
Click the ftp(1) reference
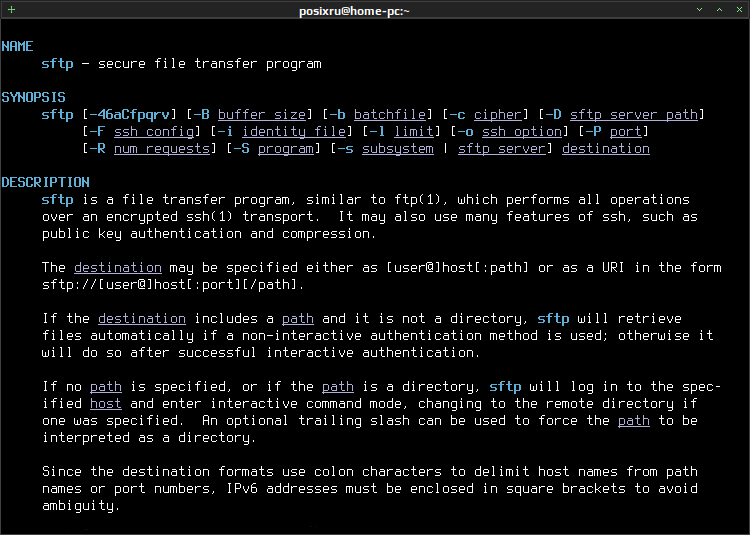tap(418, 199)
